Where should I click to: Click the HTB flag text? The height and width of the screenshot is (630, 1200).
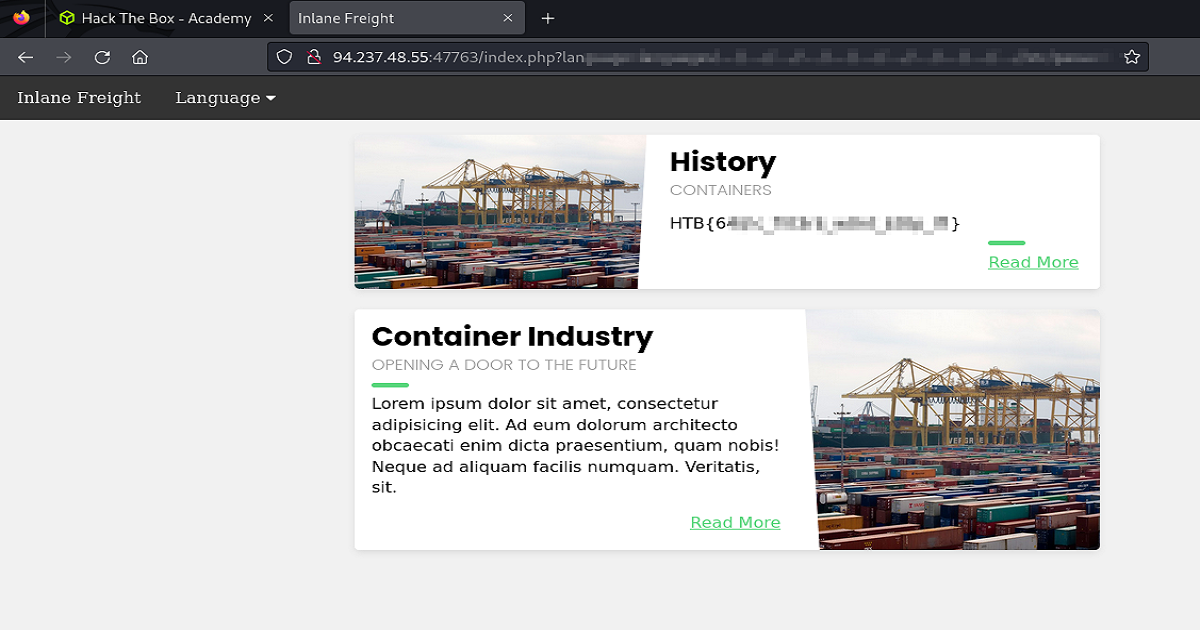tap(814, 223)
